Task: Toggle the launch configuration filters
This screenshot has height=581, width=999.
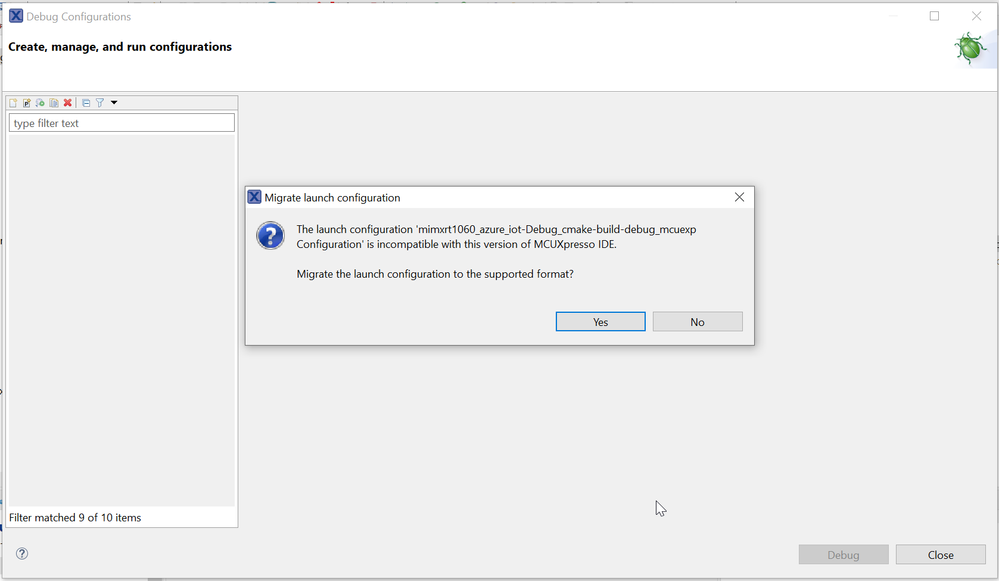Action: (x=99, y=102)
